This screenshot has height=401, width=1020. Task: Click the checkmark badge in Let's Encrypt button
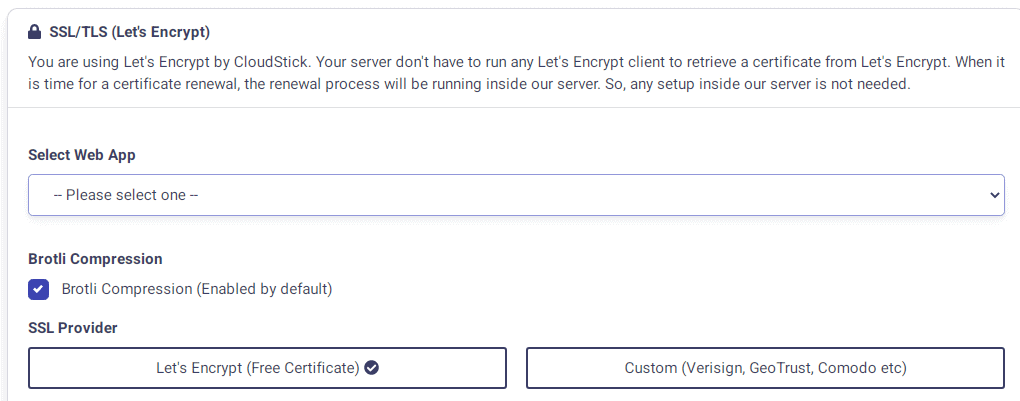point(372,368)
